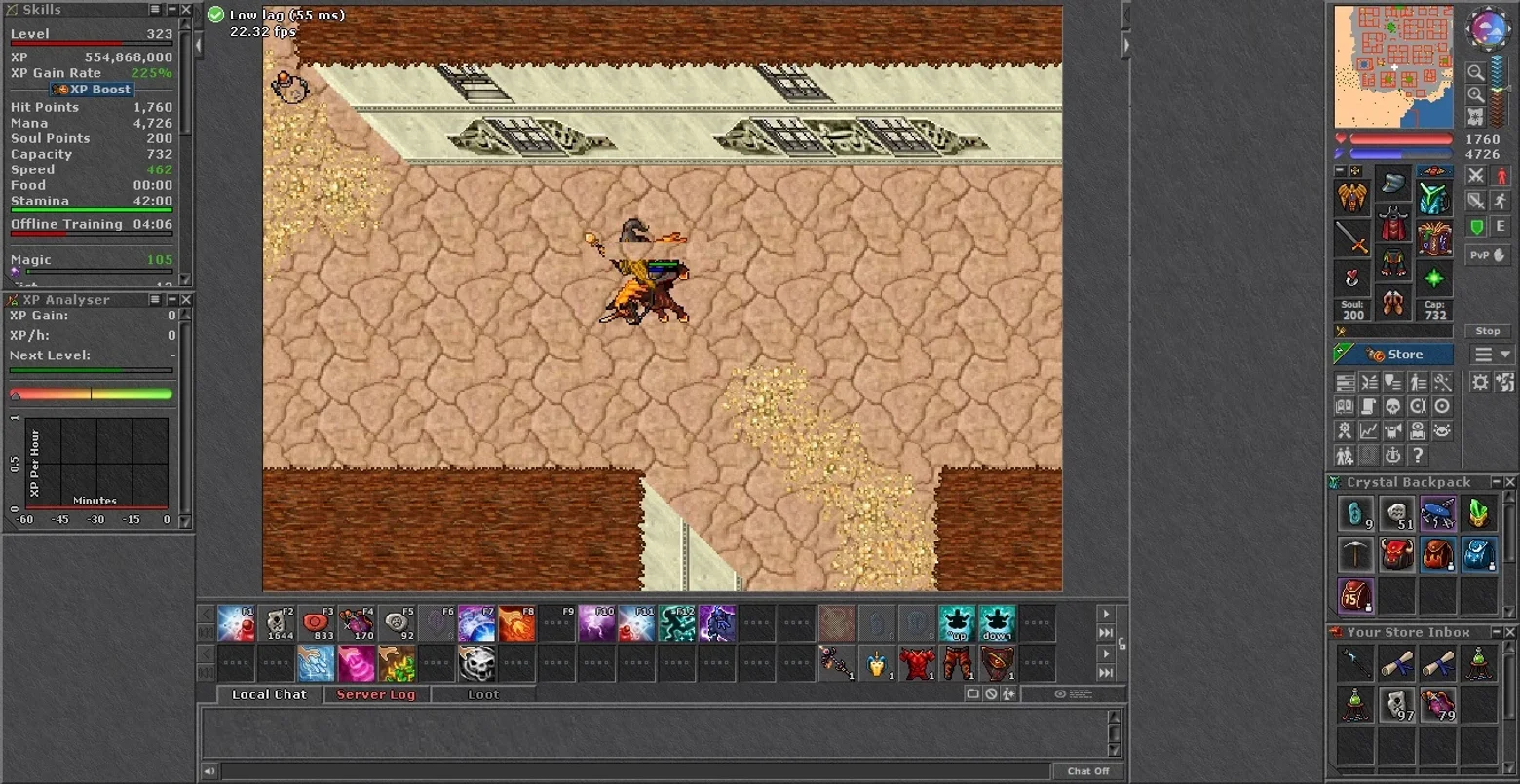The height and width of the screenshot is (784, 1520).
Task: Equip the wand from the action bar
Action: tap(837, 663)
